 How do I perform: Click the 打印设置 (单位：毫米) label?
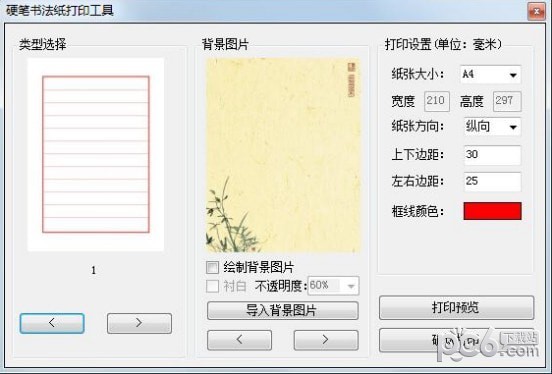[x=443, y=45]
